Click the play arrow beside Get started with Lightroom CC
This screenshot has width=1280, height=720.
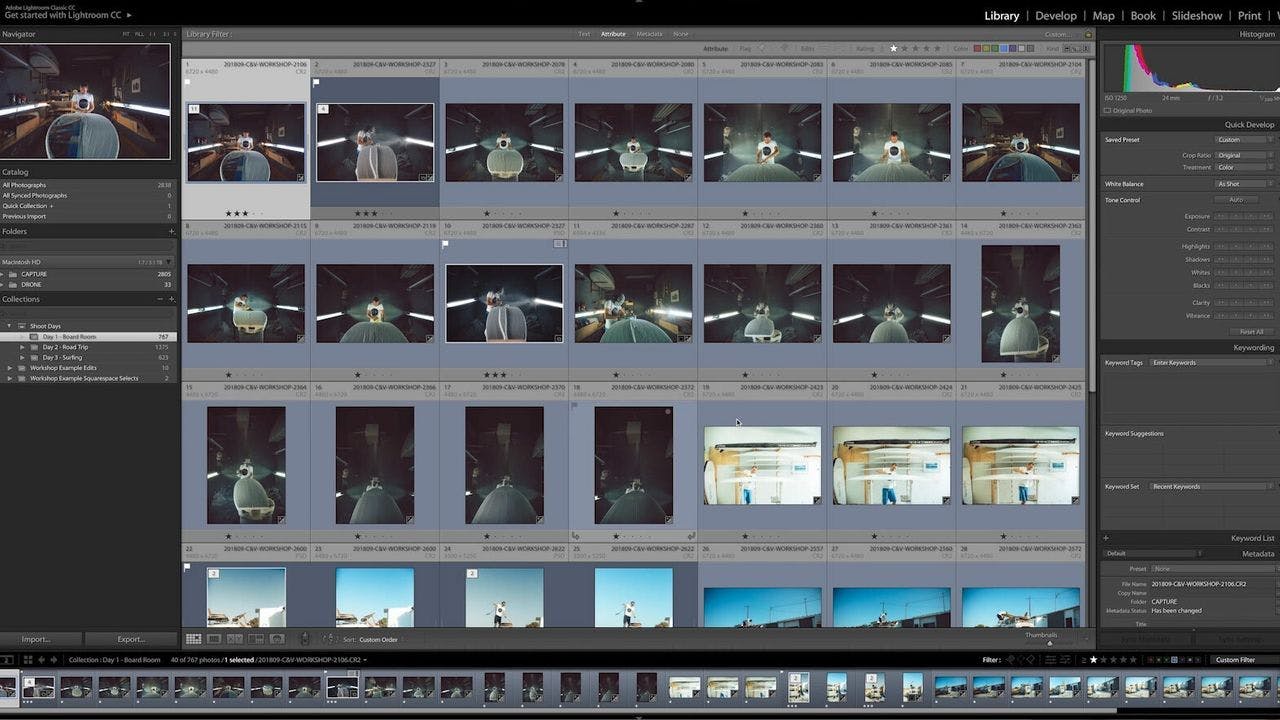[x=129, y=15]
